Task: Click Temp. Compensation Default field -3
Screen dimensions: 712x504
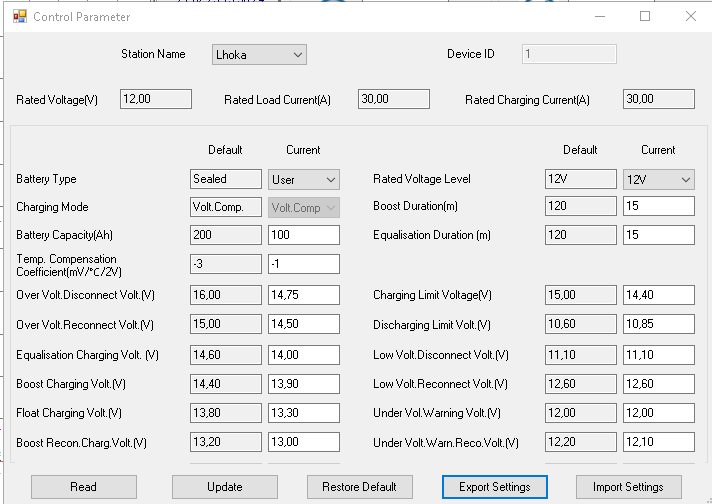Action: pyautogui.click(x=226, y=264)
